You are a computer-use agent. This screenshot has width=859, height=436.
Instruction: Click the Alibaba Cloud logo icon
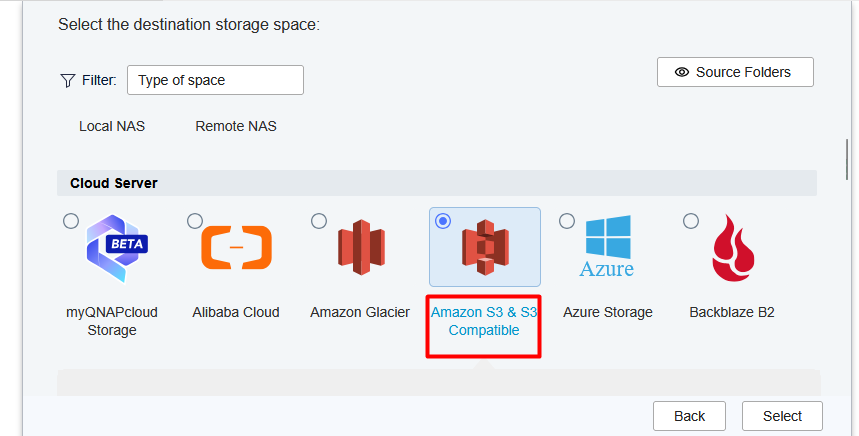coord(236,247)
